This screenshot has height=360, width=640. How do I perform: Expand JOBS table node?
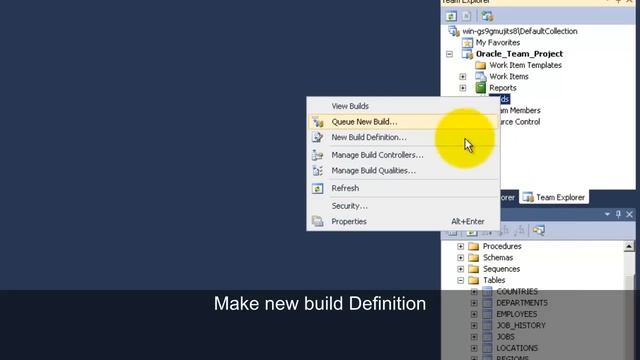coord(473,337)
